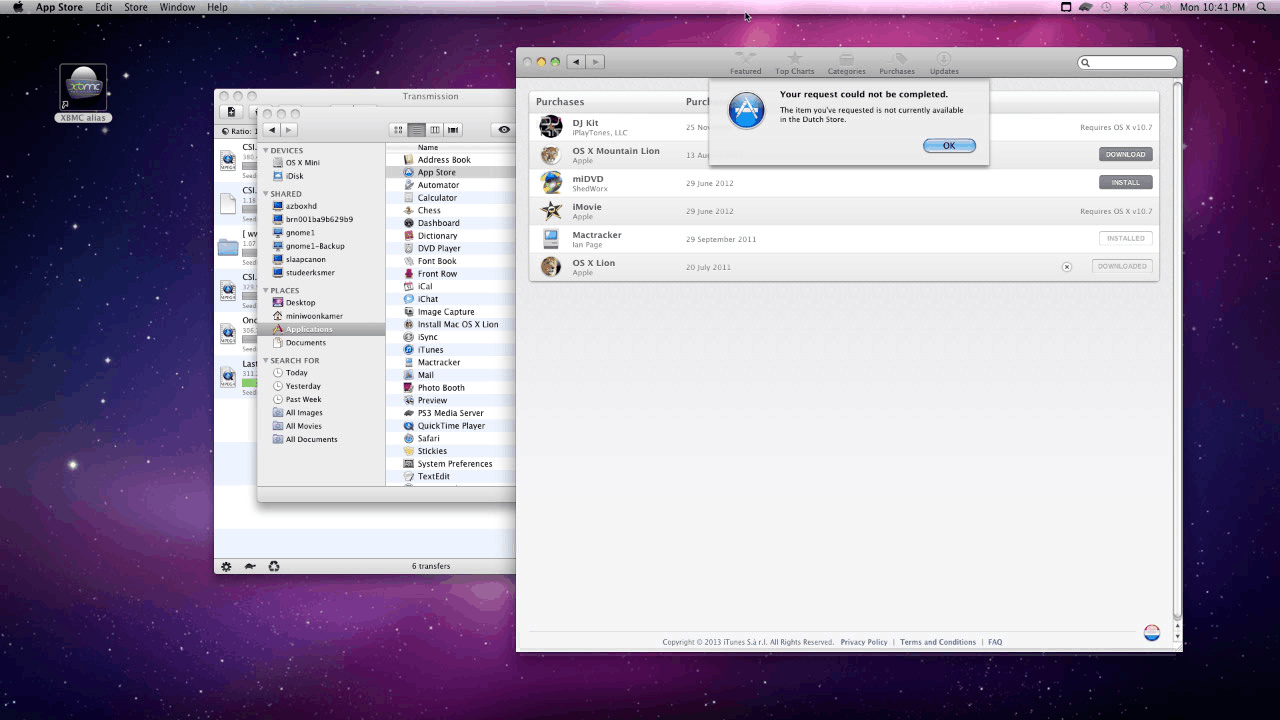The height and width of the screenshot is (720, 1280).
Task: Click the DJ Kit app icon
Action: coord(551,126)
